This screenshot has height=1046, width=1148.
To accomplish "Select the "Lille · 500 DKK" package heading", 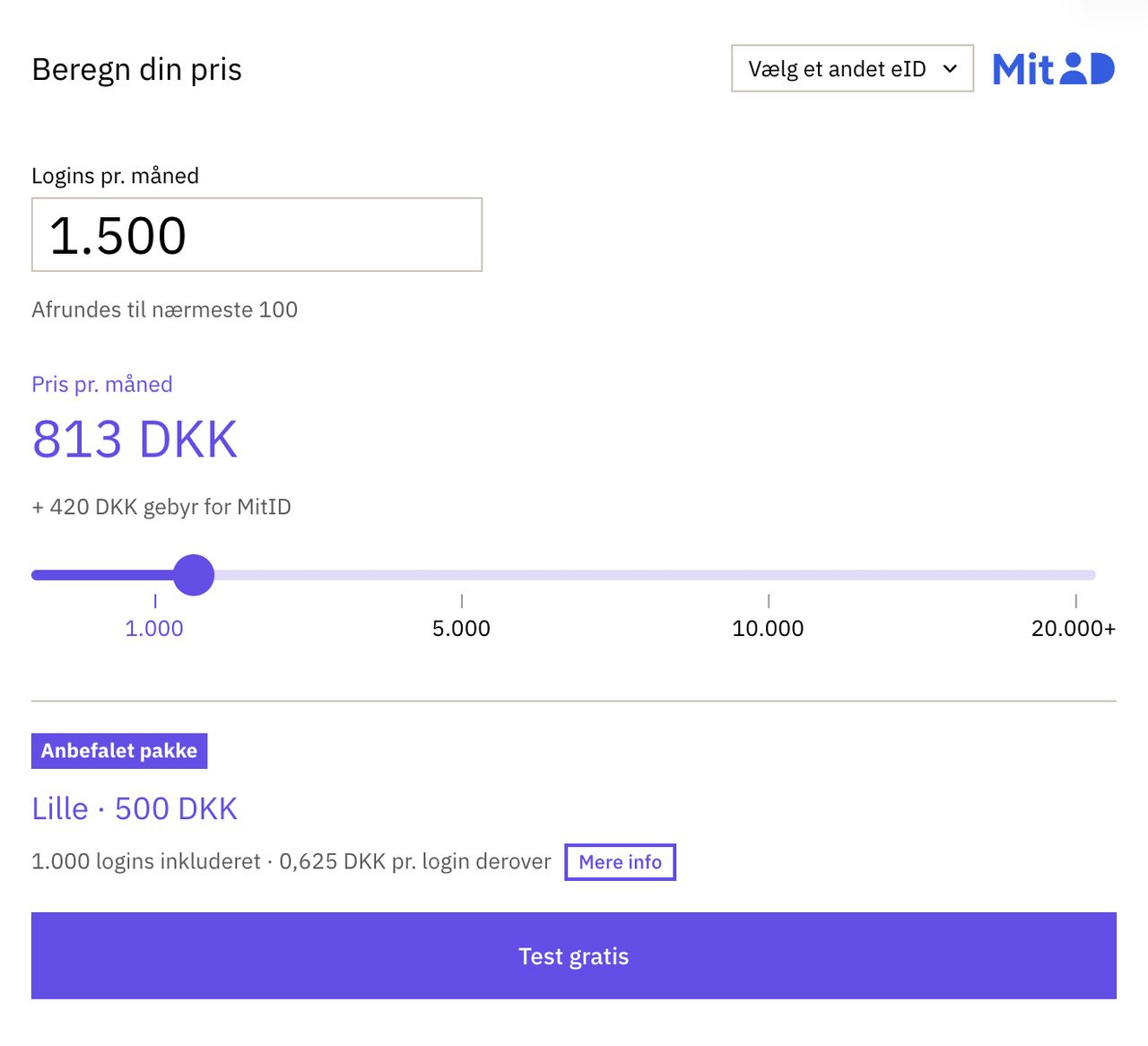I will pyautogui.click(x=135, y=808).
